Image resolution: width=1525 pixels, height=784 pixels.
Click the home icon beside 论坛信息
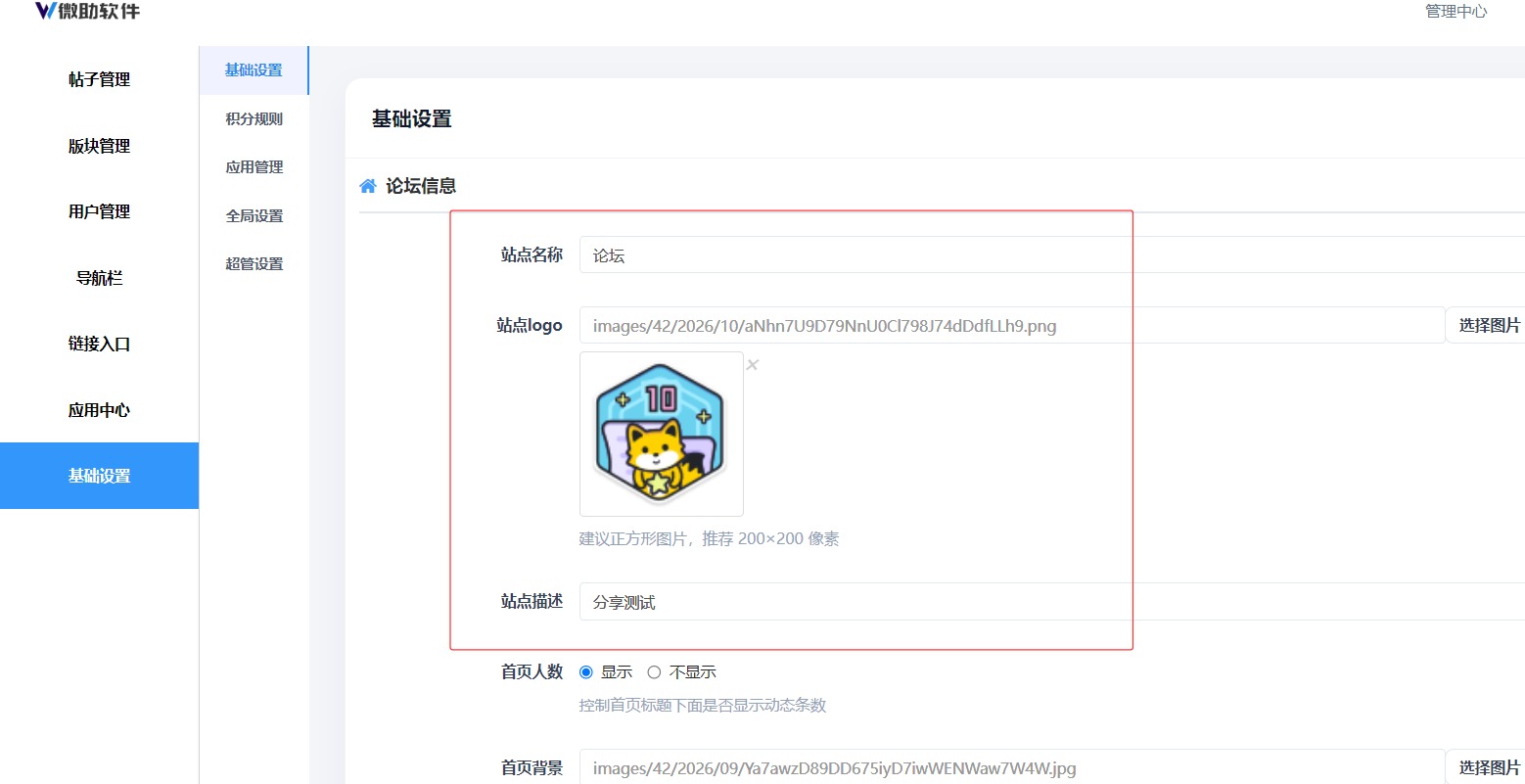pyautogui.click(x=368, y=186)
